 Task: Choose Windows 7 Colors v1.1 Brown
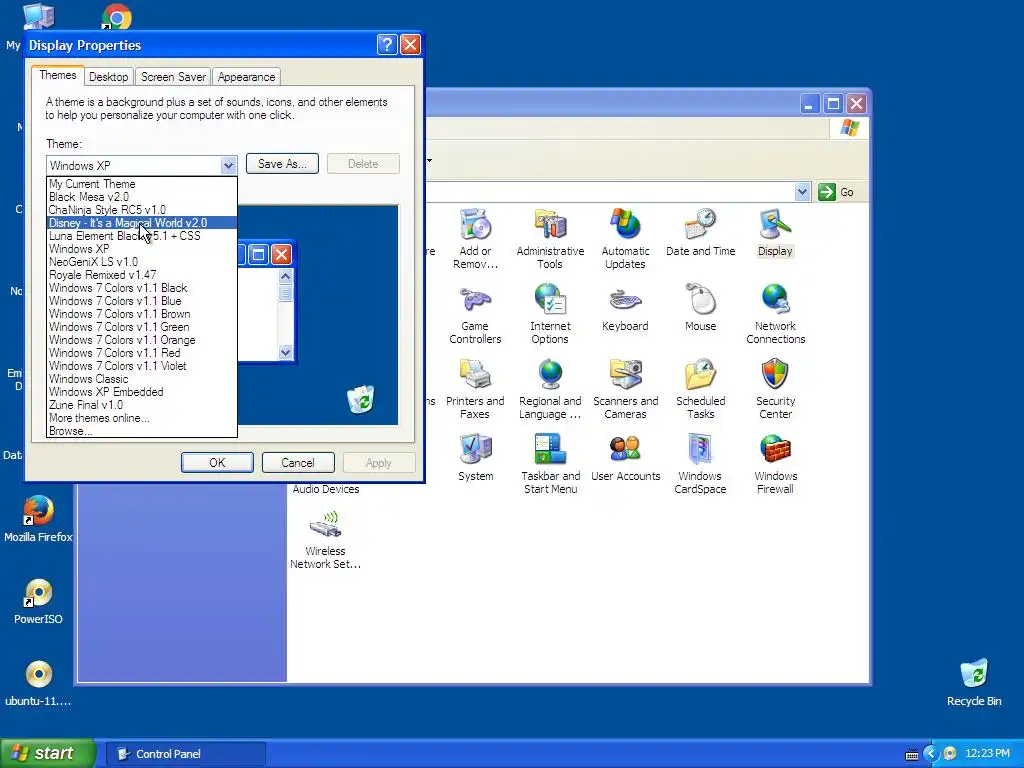142,314
